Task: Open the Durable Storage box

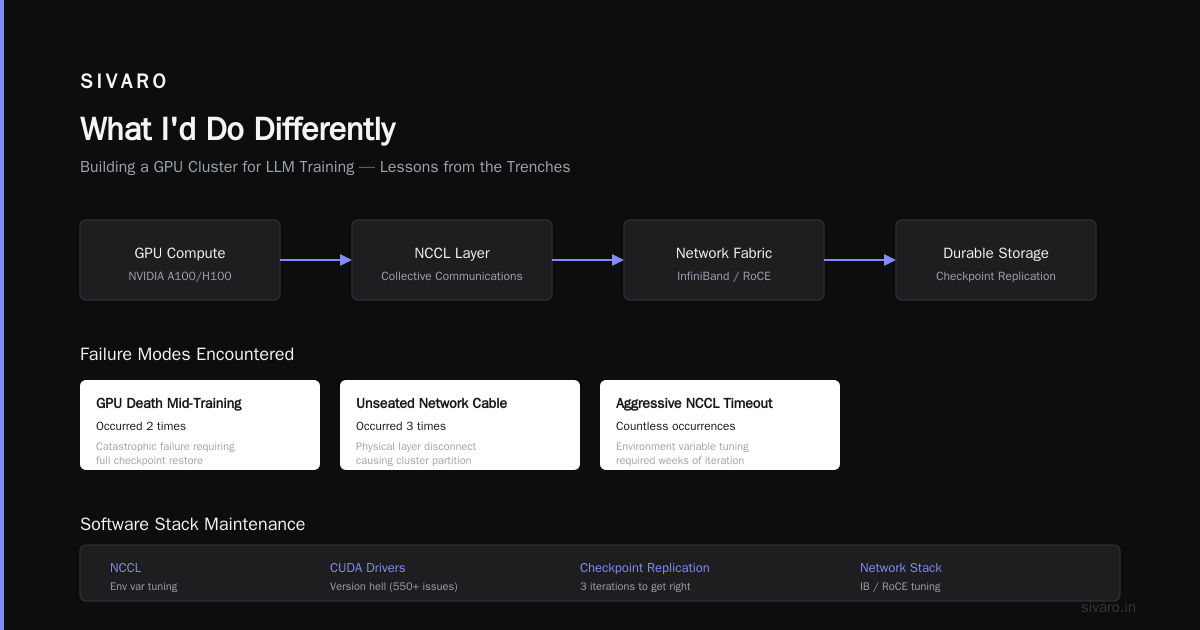Action: click(x=996, y=260)
